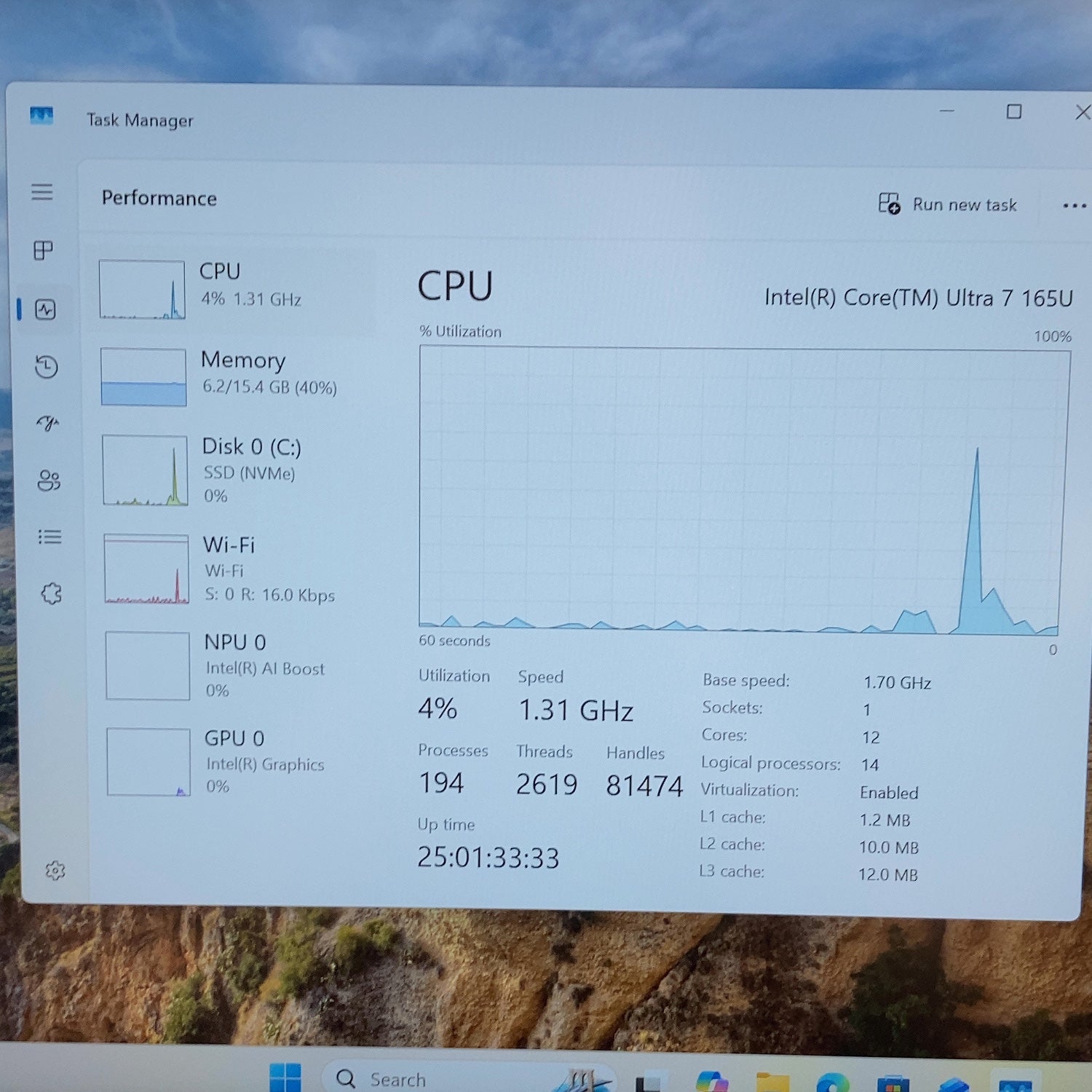Viewport: 1092px width, 1092px height.
Task: Select the Disk 0 (C:) entry
Action: (234, 470)
